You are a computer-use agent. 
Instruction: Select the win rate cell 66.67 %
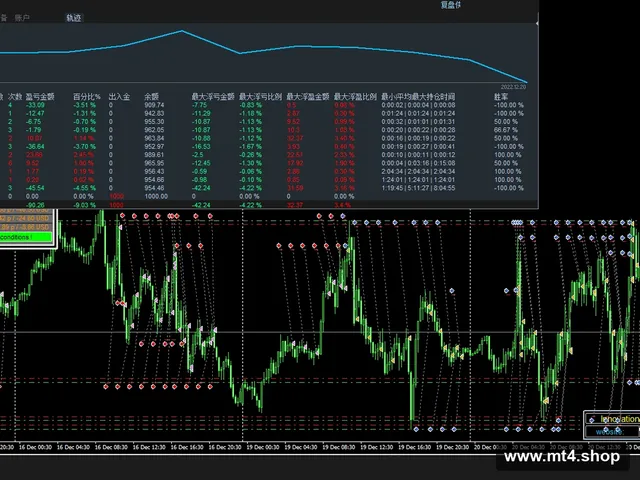click(505, 130)
